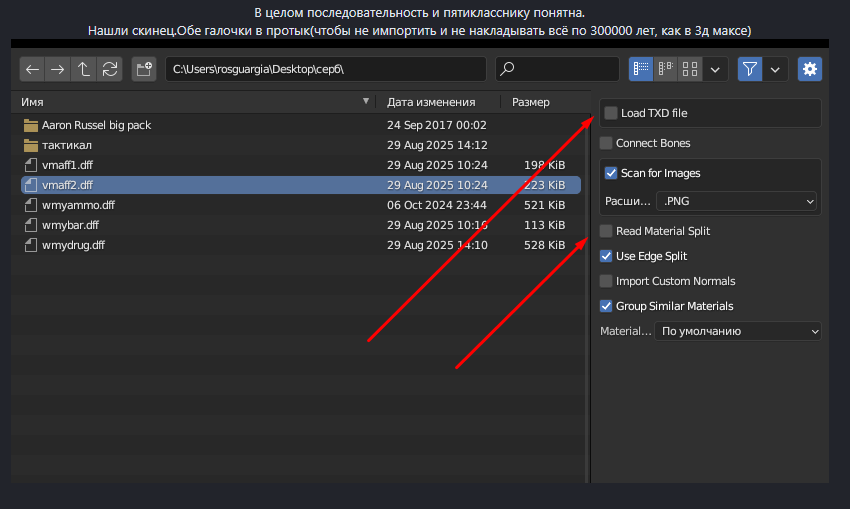This screenshot has height=509, width=850.
Task: Open the .PNG extension dropdown
Action: pyautogui.click(x=739, y=201)
